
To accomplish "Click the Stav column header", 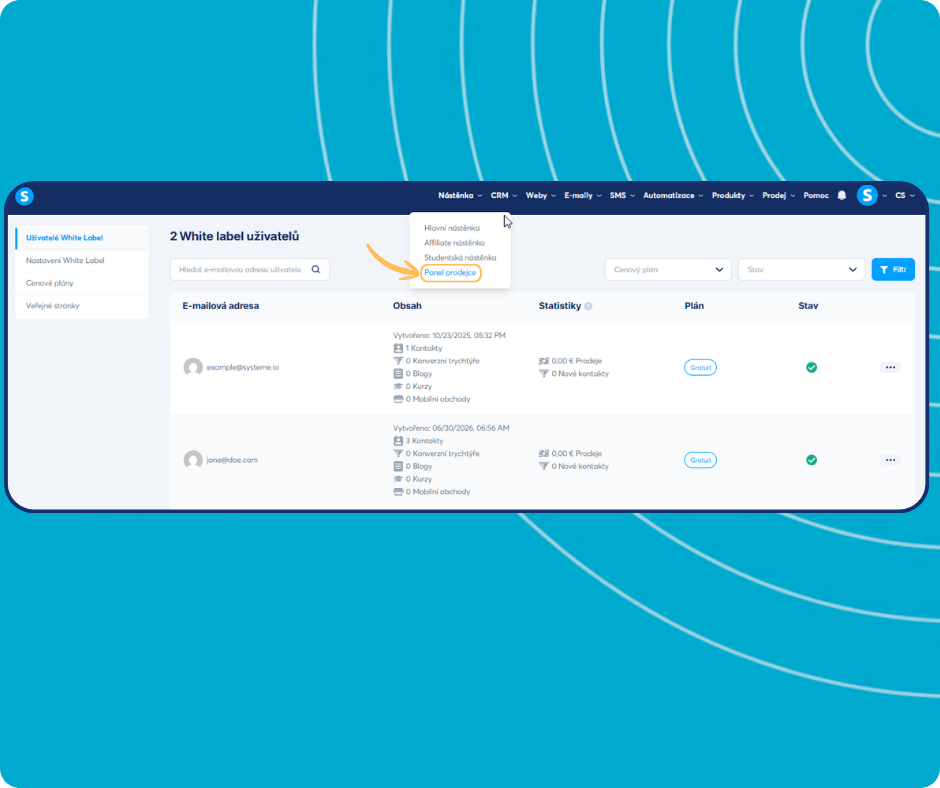I will point(808,306).
